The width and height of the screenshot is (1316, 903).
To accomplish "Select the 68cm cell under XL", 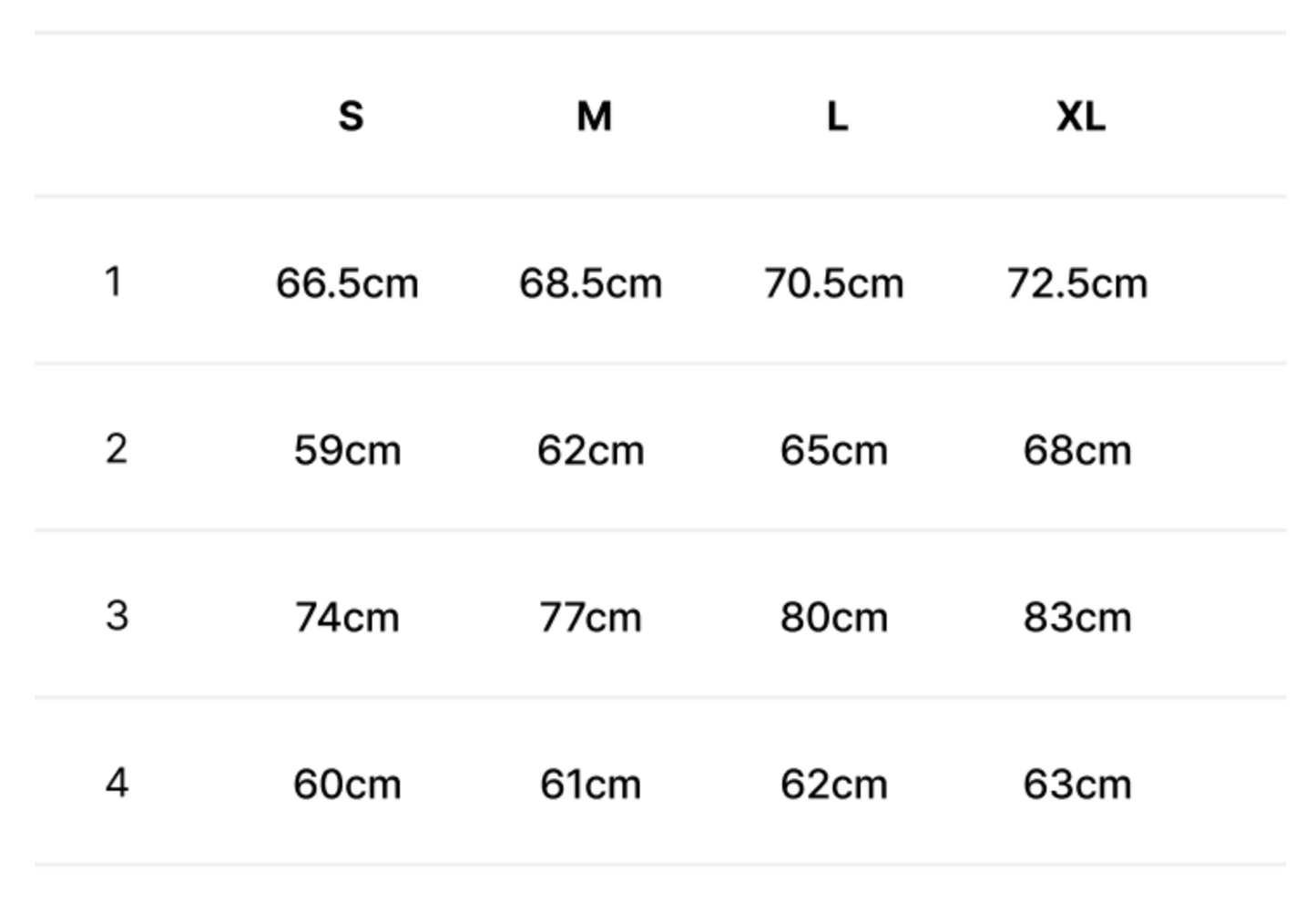I will pyautogui.click(x=1077, y=450).
